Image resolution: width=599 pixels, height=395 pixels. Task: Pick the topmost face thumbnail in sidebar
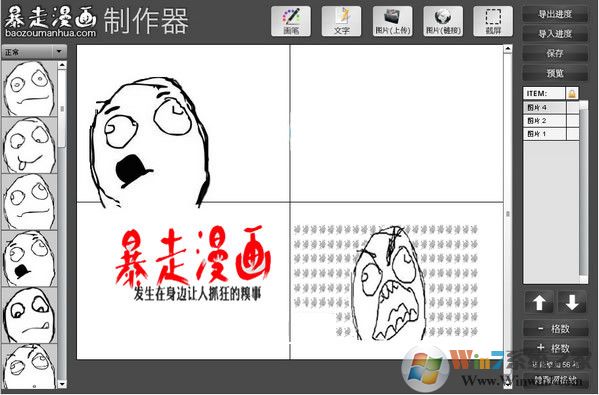pyautogui.click(x=29, y=89)
